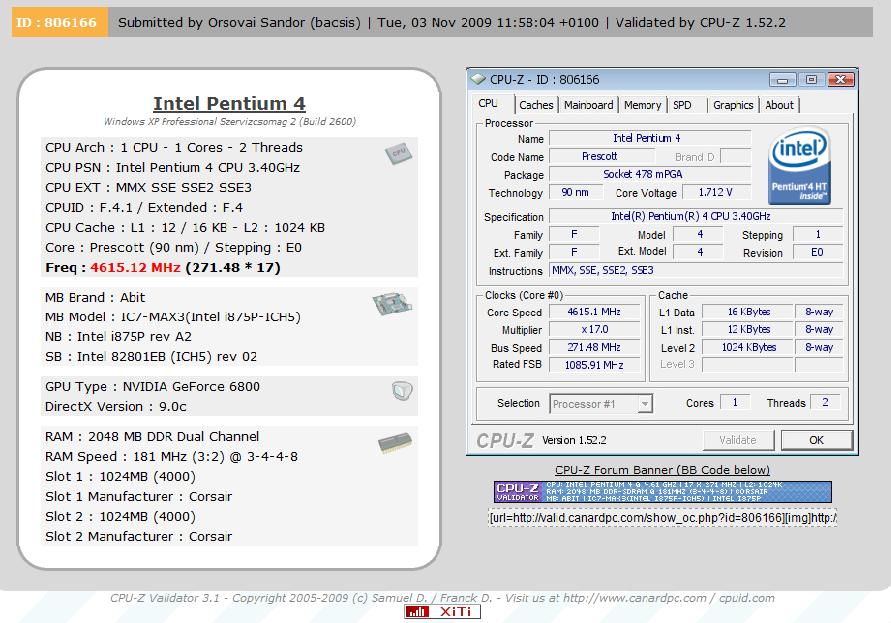The width and height of the screenshot is (891, 623).
Task: Click the SB : Intel 82801EB (ICH5) line
Action: tap(151, 356)
